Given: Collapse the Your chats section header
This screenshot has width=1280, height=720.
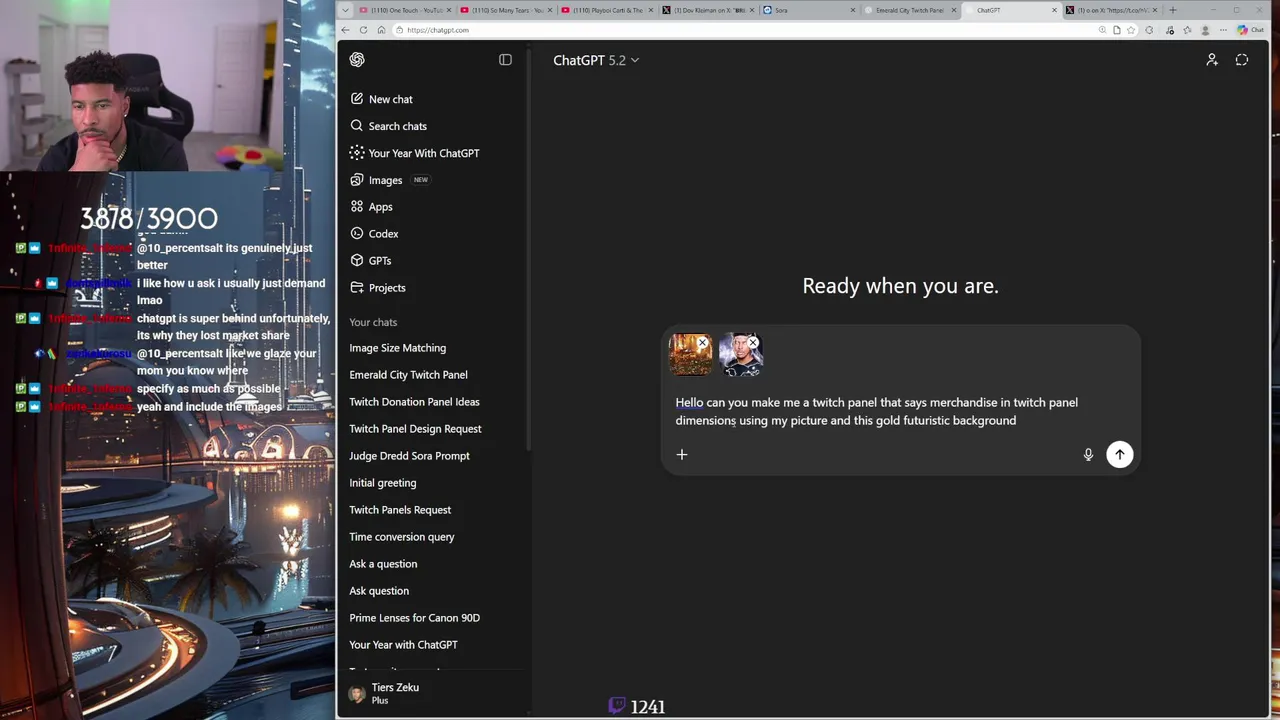Looking at the screenshot, I should pyautogui.click(x=373, y=322).
